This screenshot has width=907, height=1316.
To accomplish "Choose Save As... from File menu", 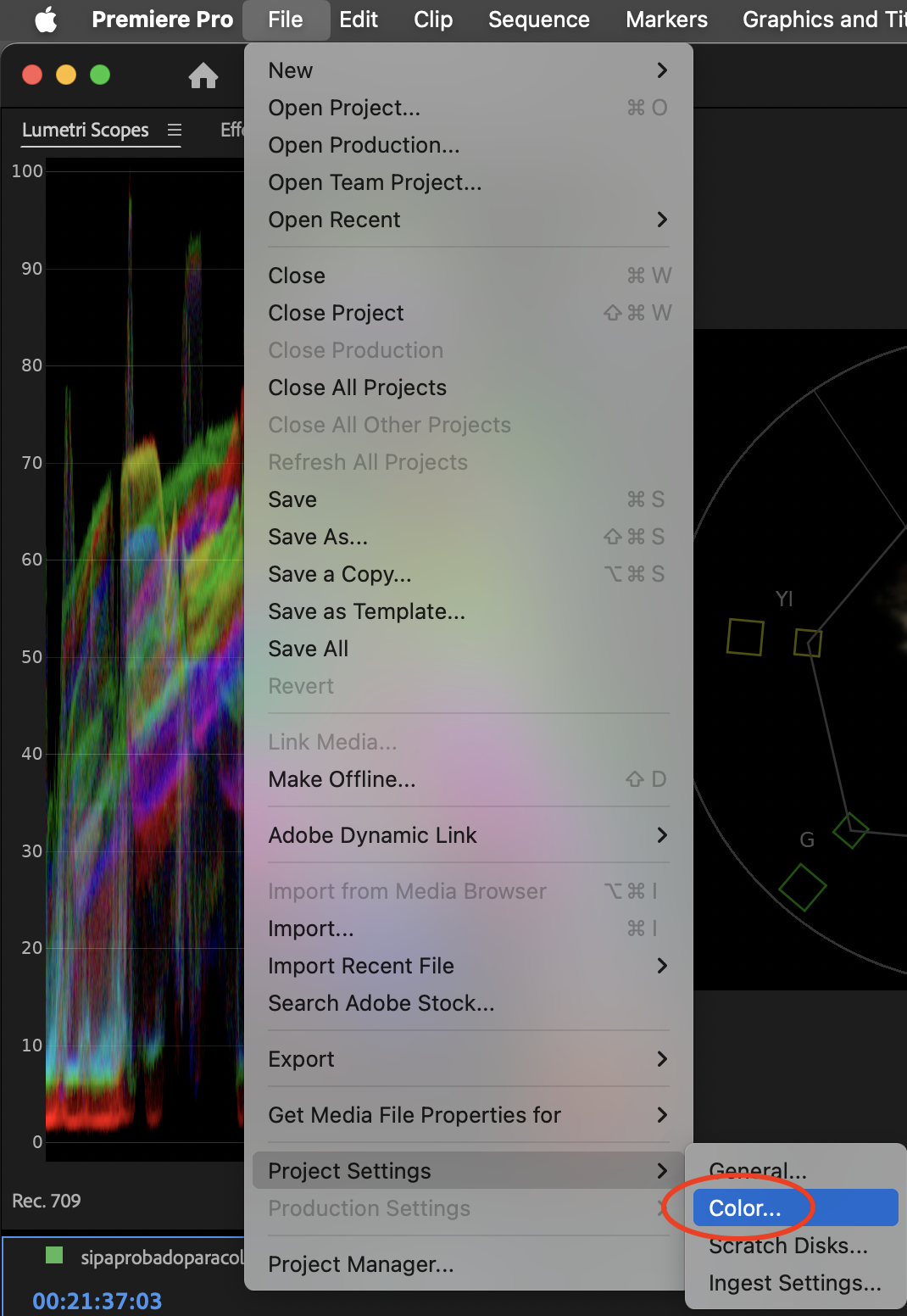I will pos(318,537).
